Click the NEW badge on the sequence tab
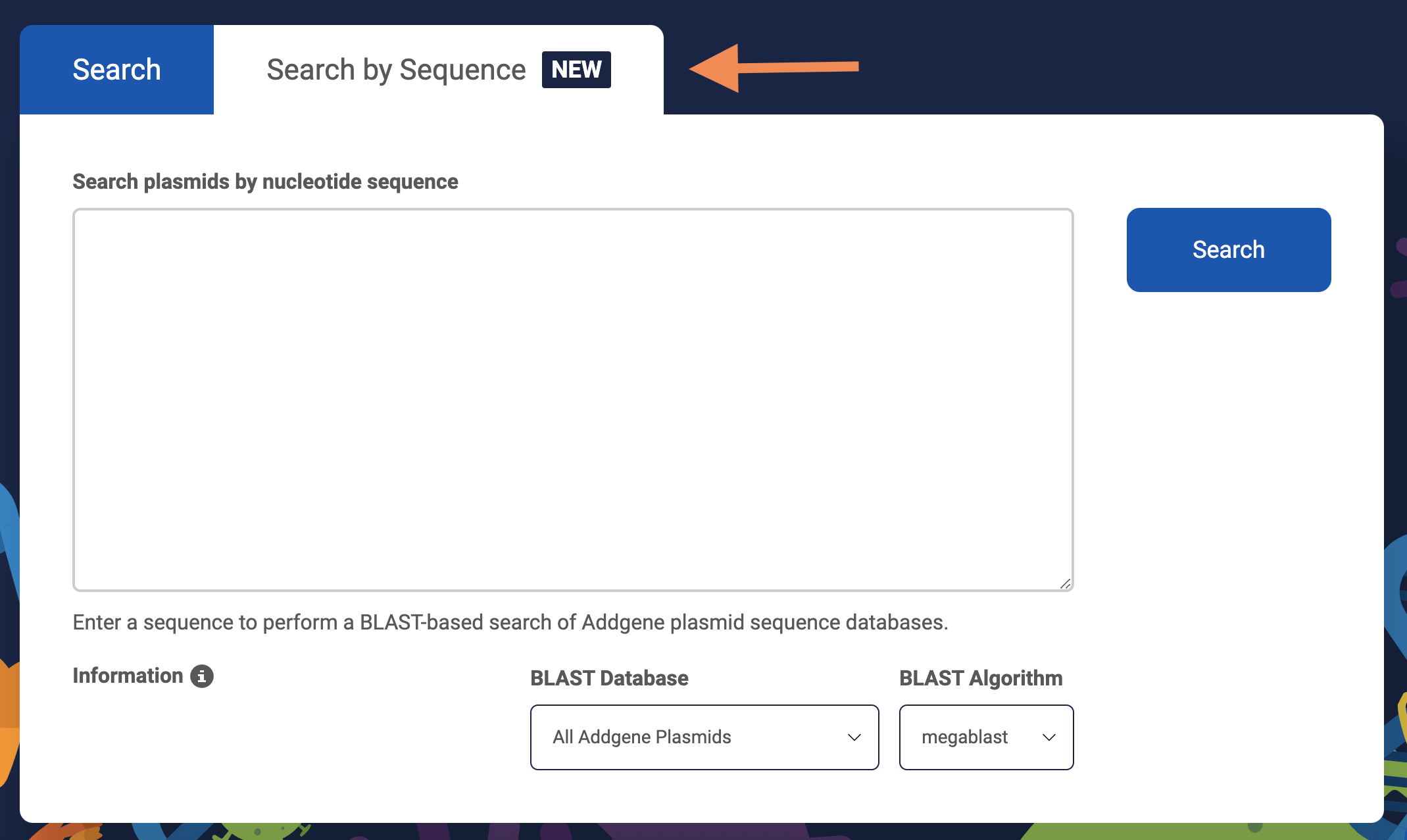The image size is (1407, 840). point(576,70)
